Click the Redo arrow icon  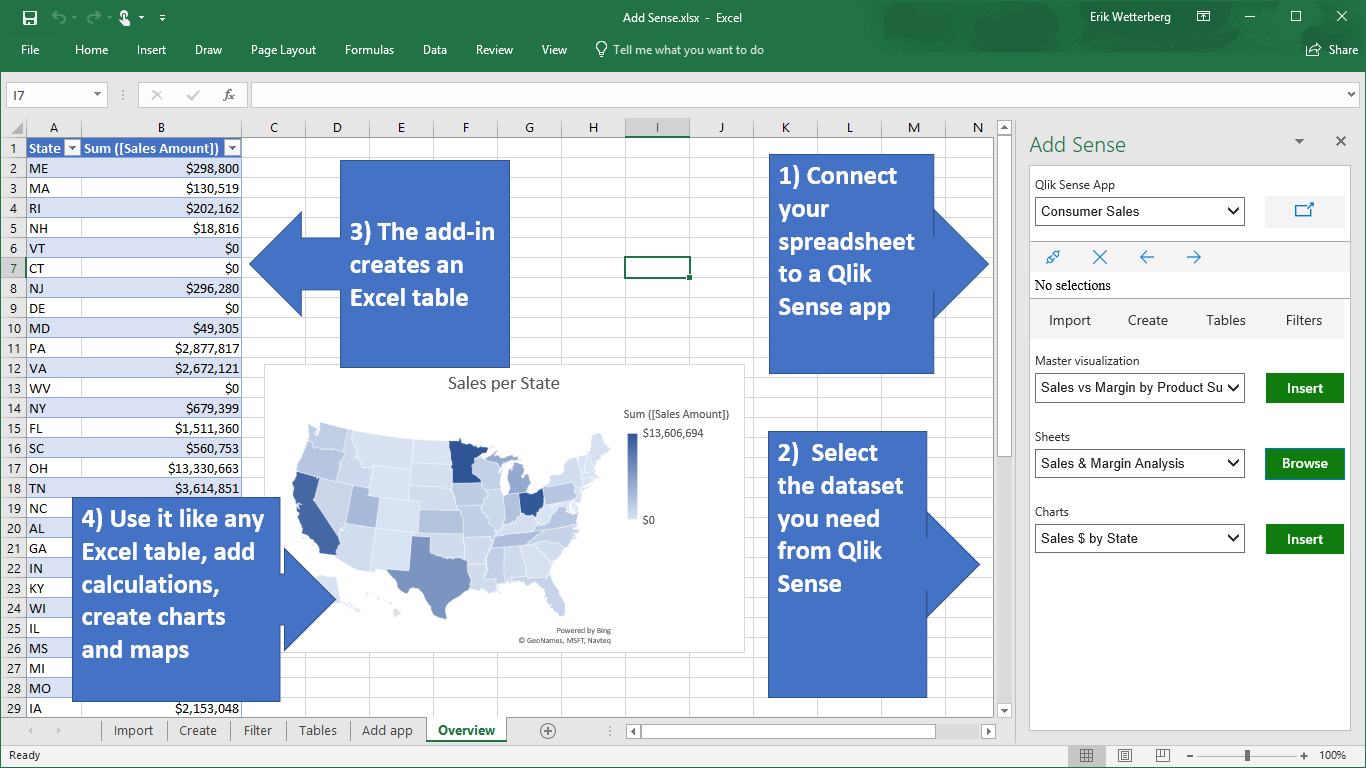[94, 17]
